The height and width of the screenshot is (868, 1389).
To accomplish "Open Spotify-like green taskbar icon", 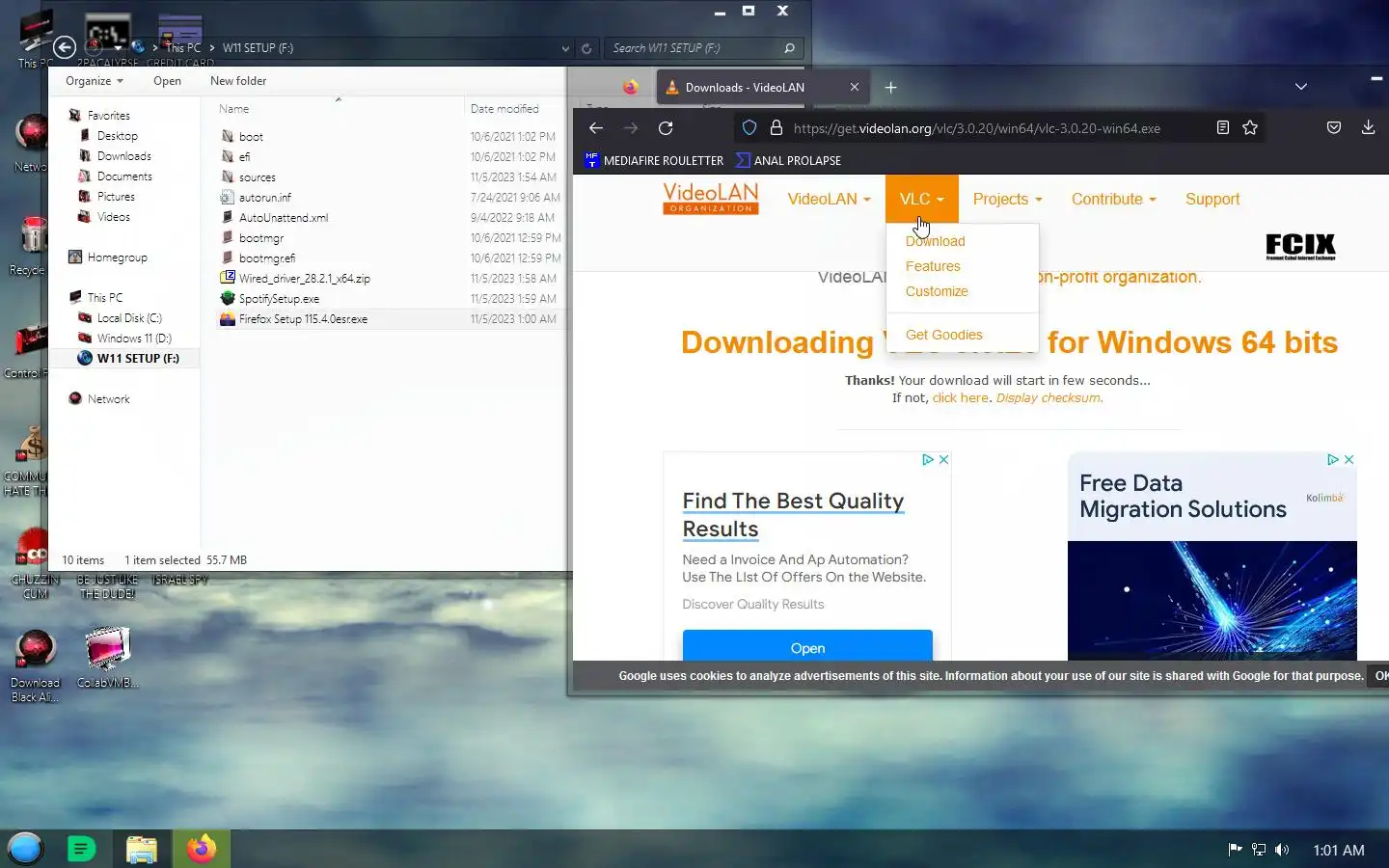I will pyautogui.click(x=82, y=849).
